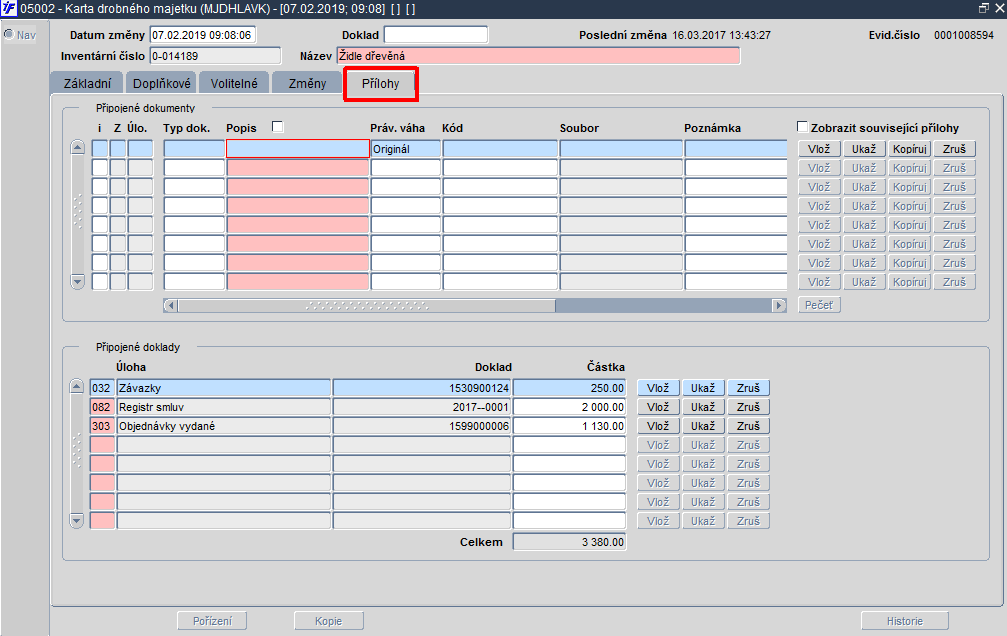Click left arrow of documents horizontal scrollbar
The image size is (1007, 636).
click(170, 305)
